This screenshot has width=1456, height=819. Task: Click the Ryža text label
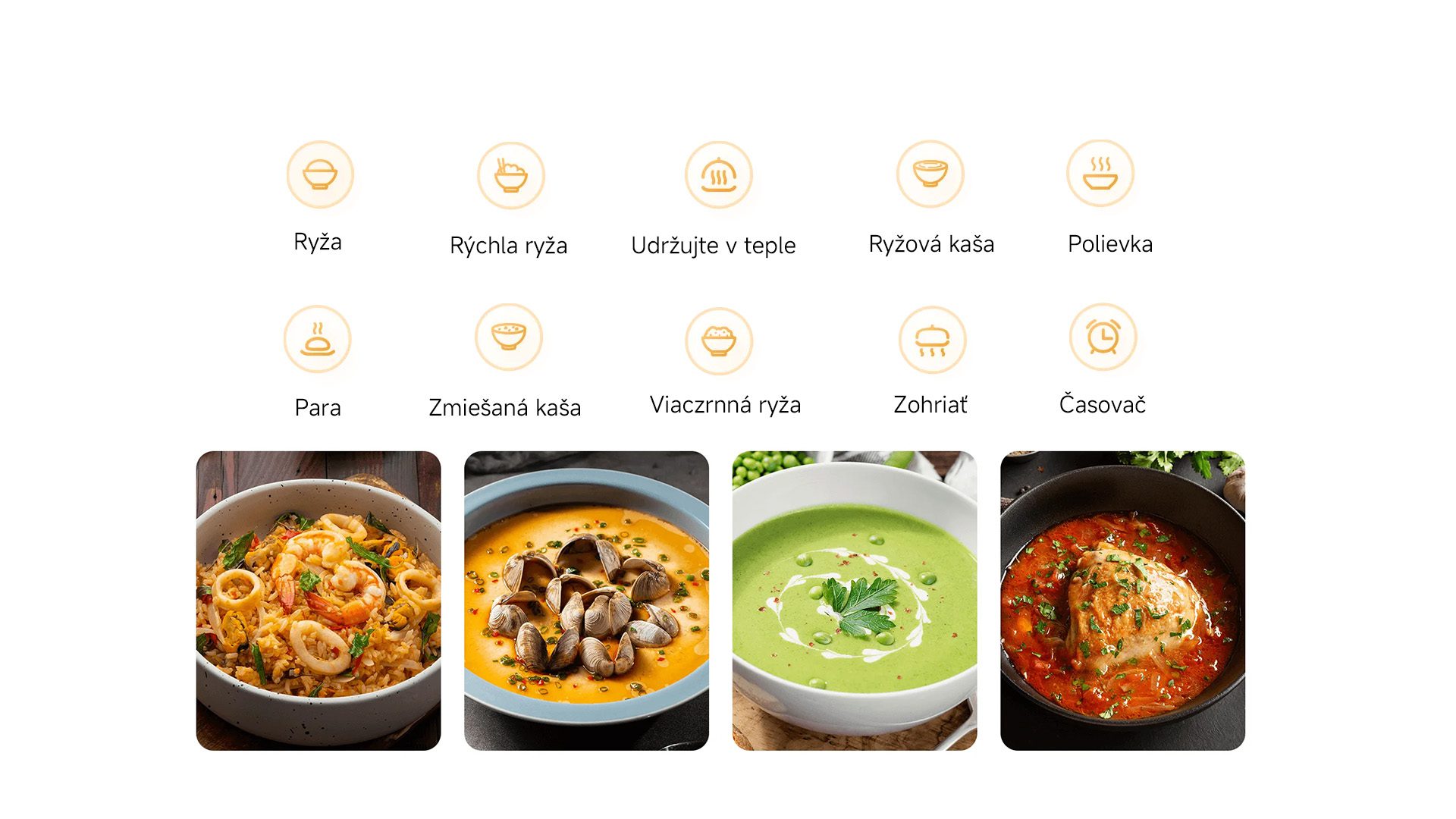pos(318,243)
